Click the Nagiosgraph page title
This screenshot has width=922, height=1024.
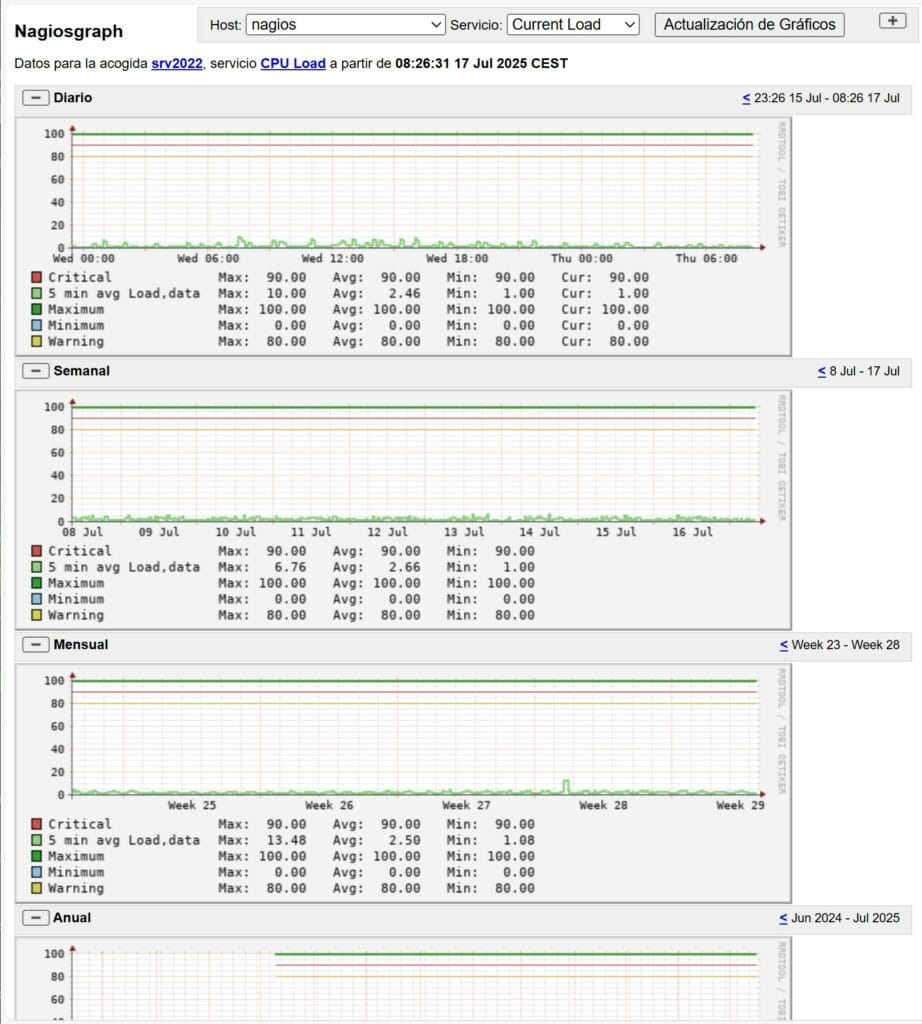coord(69,31)
